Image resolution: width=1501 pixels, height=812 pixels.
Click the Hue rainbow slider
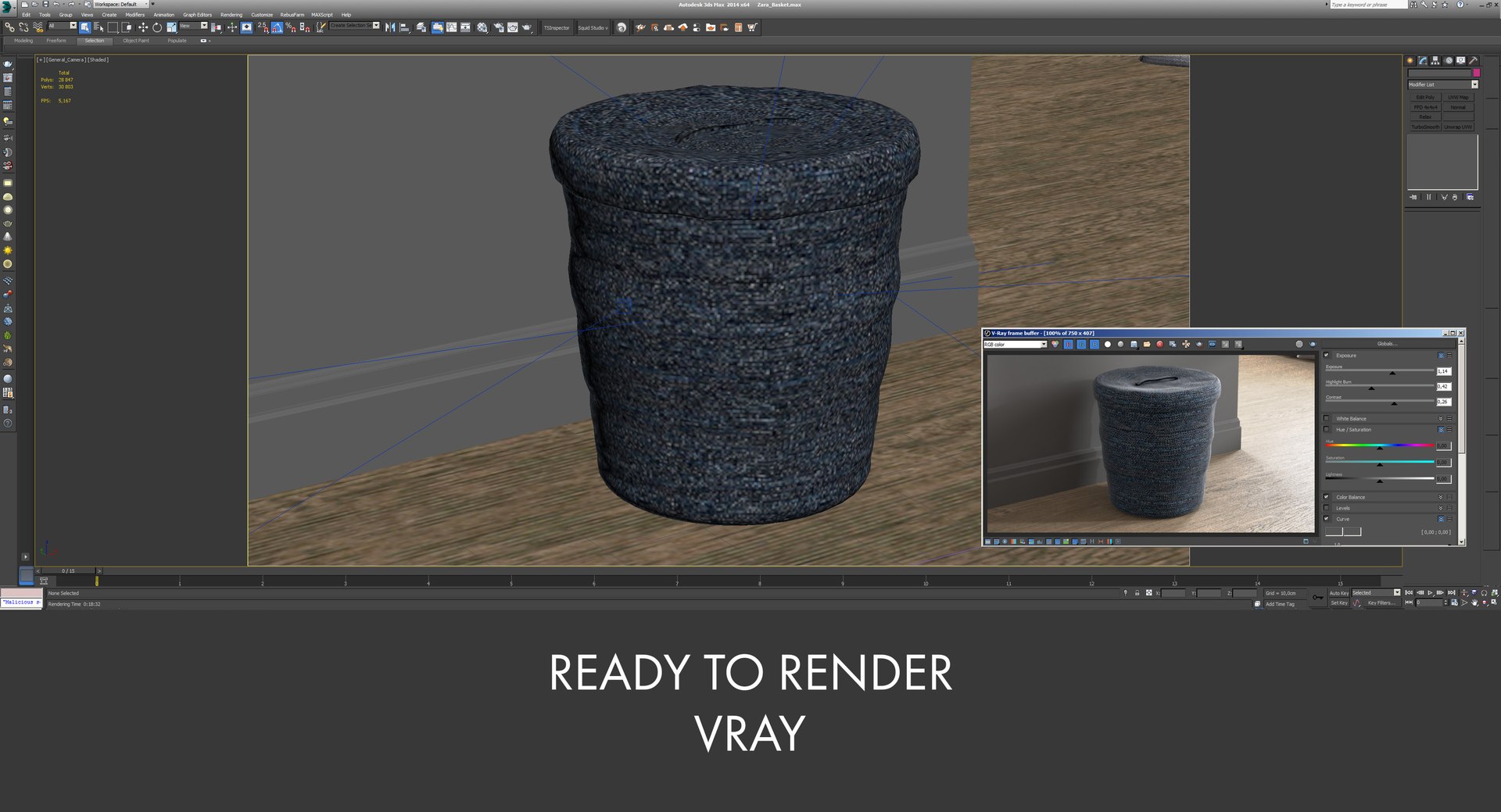[x=1380, y=445]
